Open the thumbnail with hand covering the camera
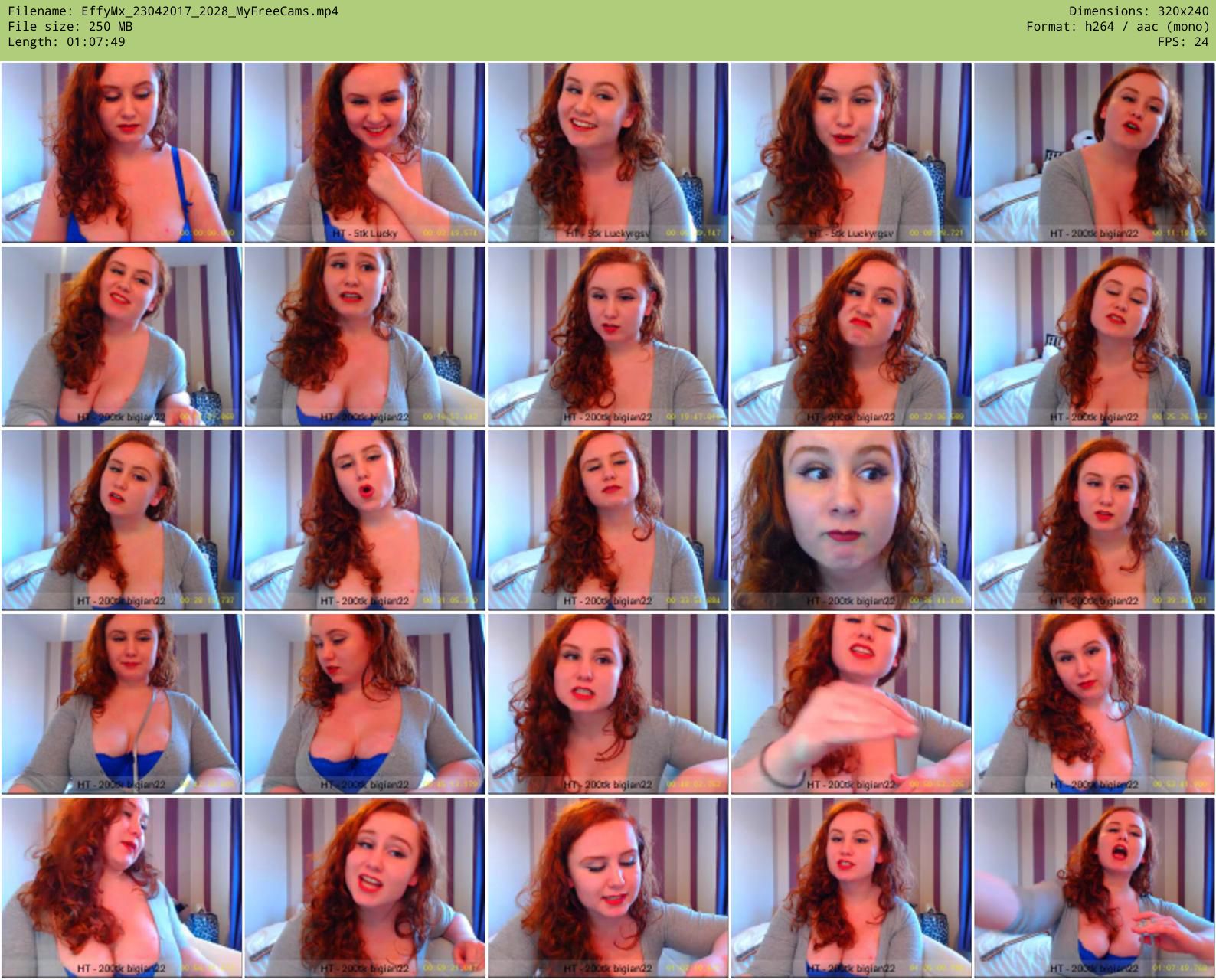The height and width of the screenshot is (980, 1216). (851, 704)
